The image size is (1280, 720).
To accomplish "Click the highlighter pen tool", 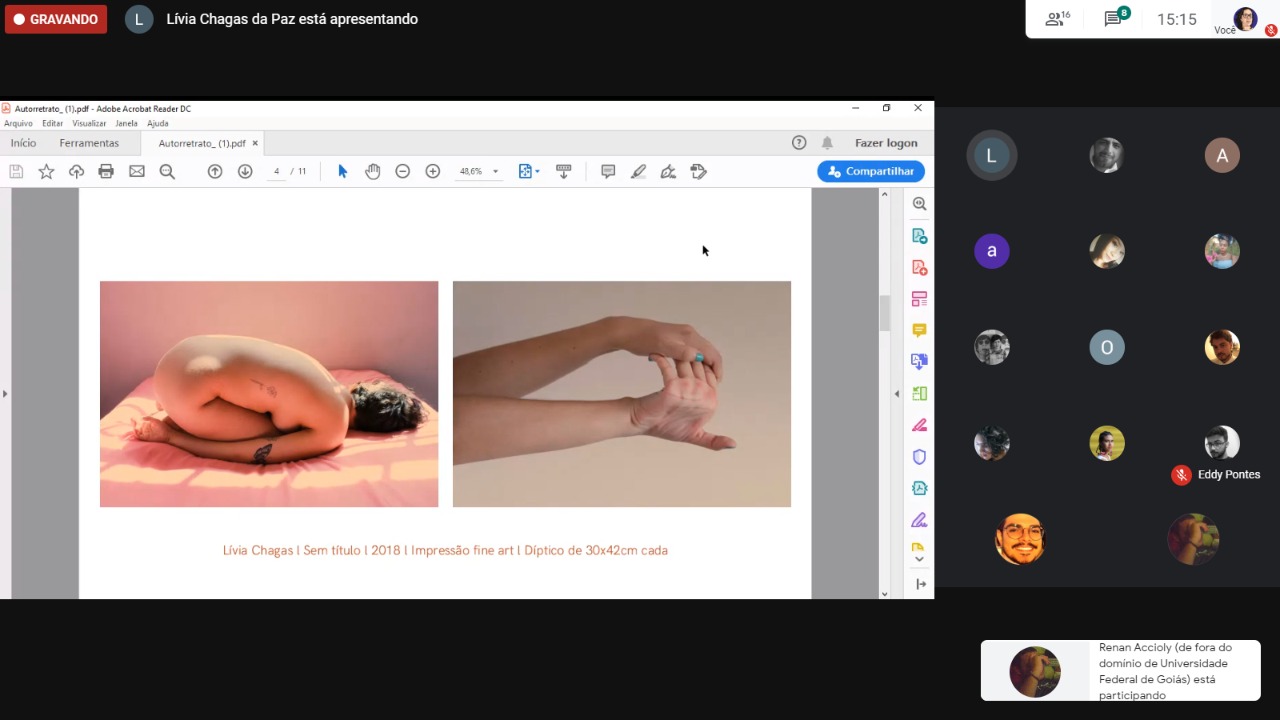I will click(638, 171).
